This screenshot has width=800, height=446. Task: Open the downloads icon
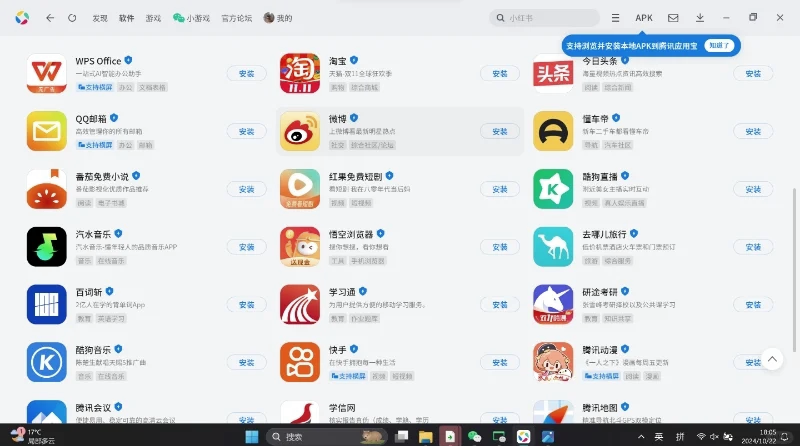coord(700,18)
